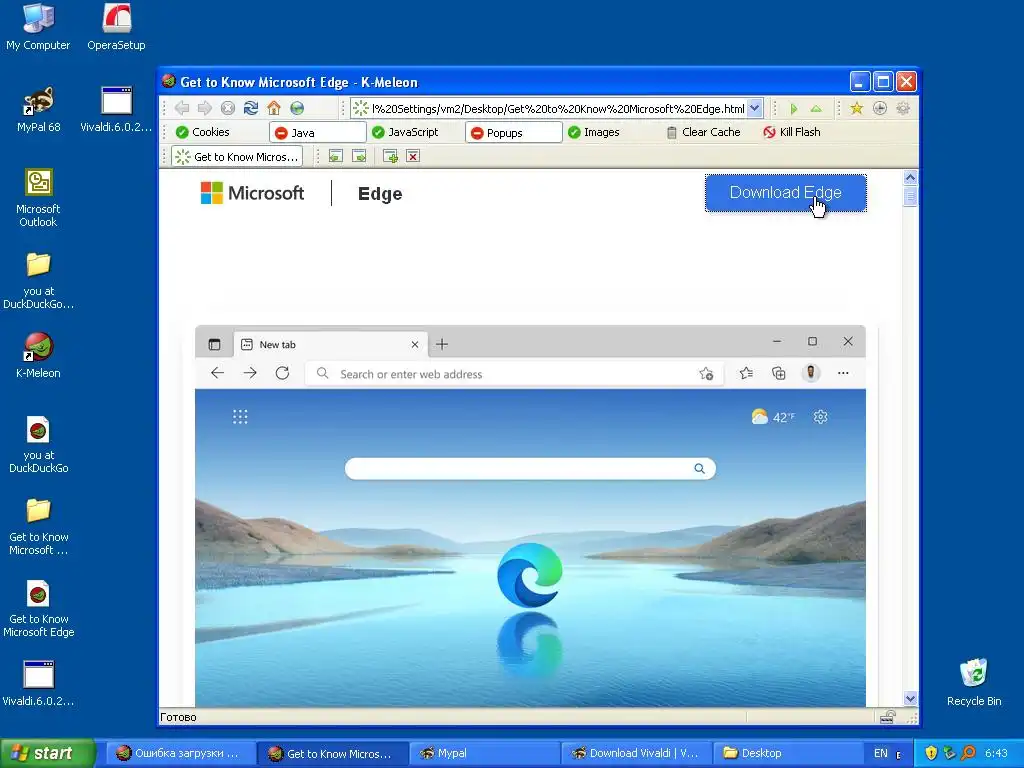Switch to Download Vivaldi taskbar window

(636, 753)
